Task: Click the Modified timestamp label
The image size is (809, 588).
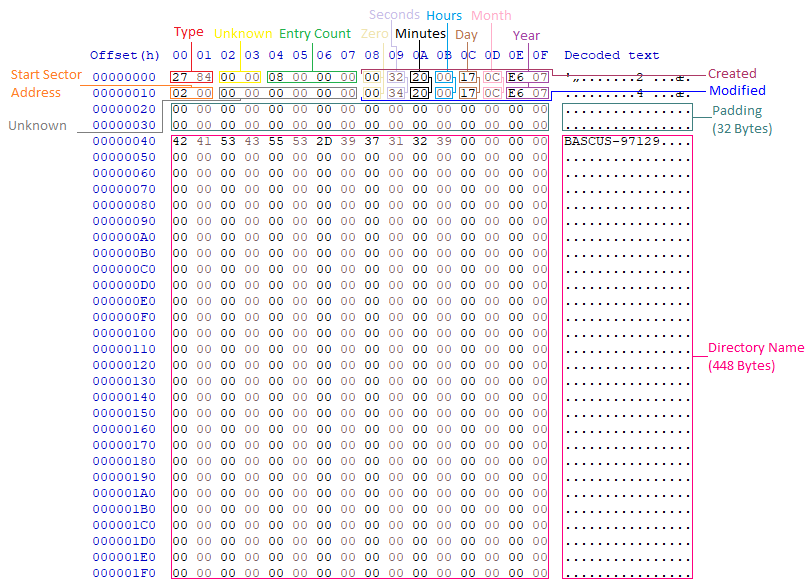Action: tap(737, 91)
